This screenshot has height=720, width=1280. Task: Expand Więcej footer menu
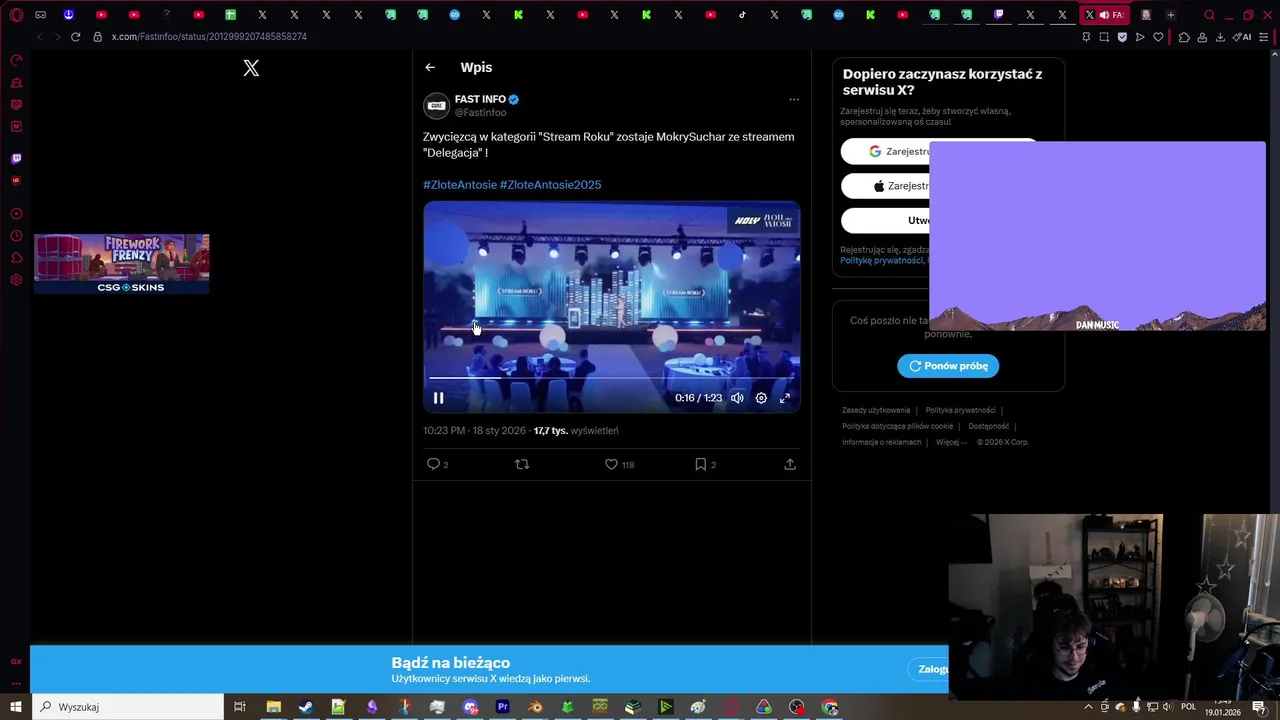coord(951,442)
